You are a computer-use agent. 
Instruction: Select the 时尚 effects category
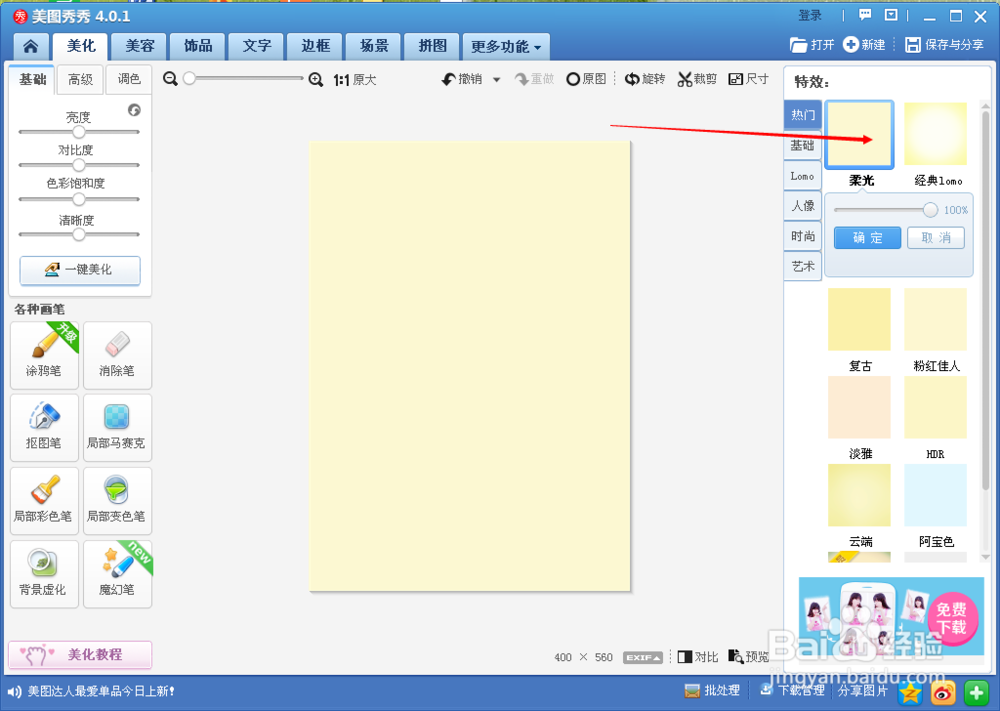click(802, 236)
